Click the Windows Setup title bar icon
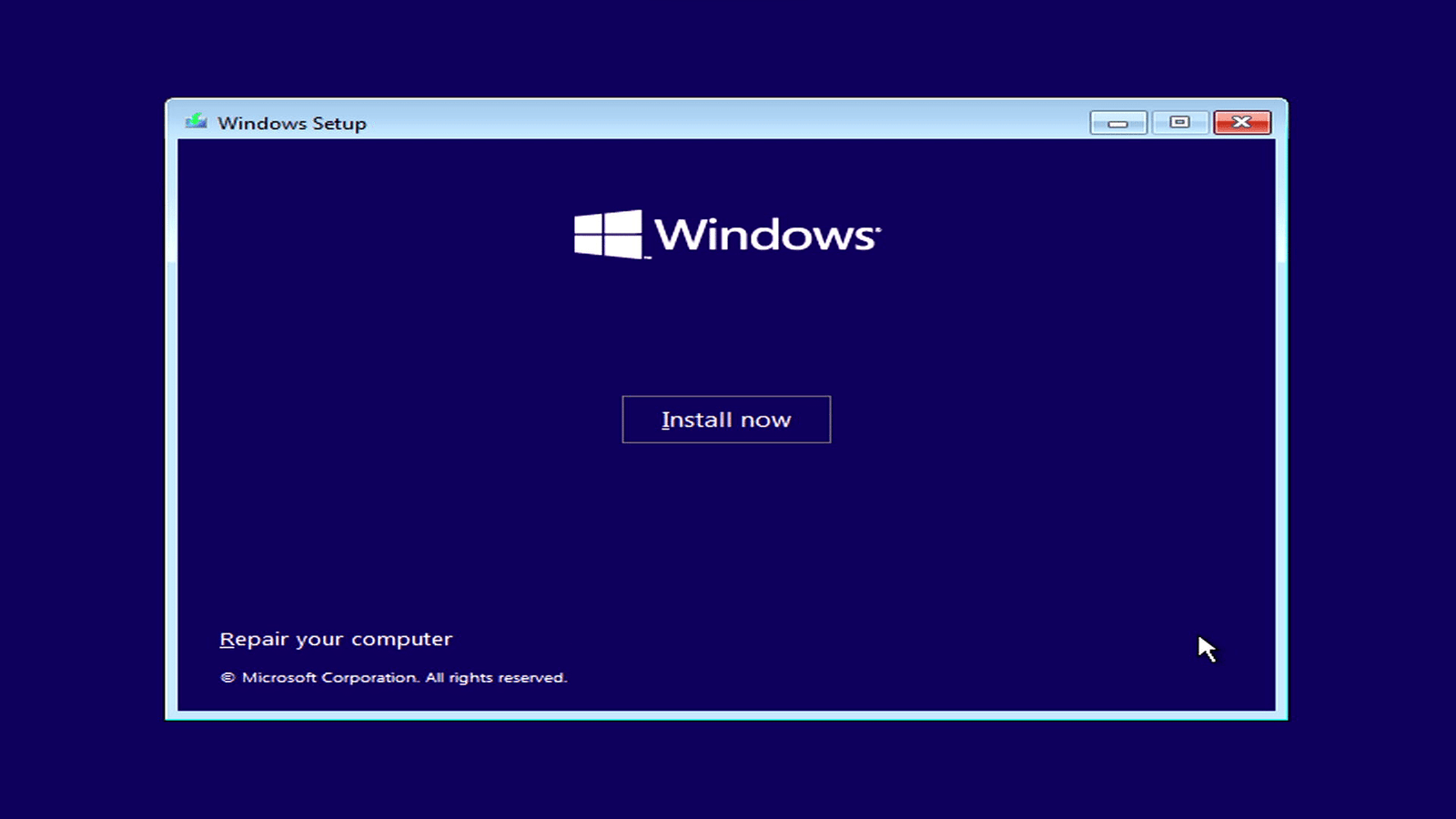 [x=196, y=122]
